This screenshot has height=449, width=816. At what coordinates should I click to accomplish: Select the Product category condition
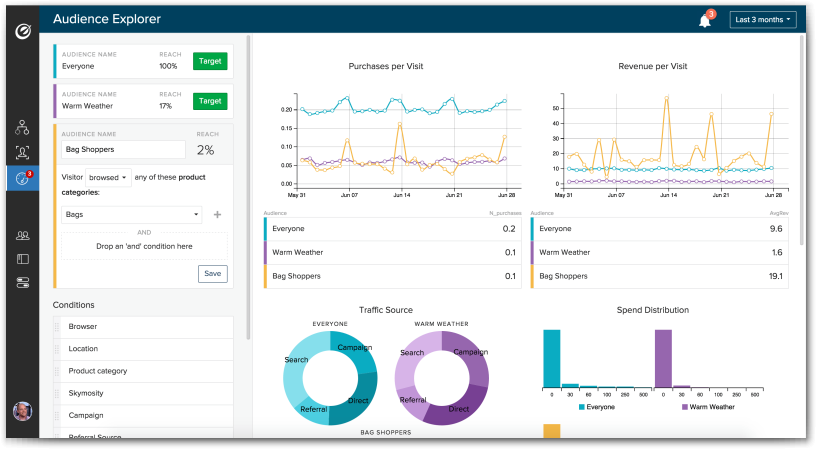pos(143,371)
